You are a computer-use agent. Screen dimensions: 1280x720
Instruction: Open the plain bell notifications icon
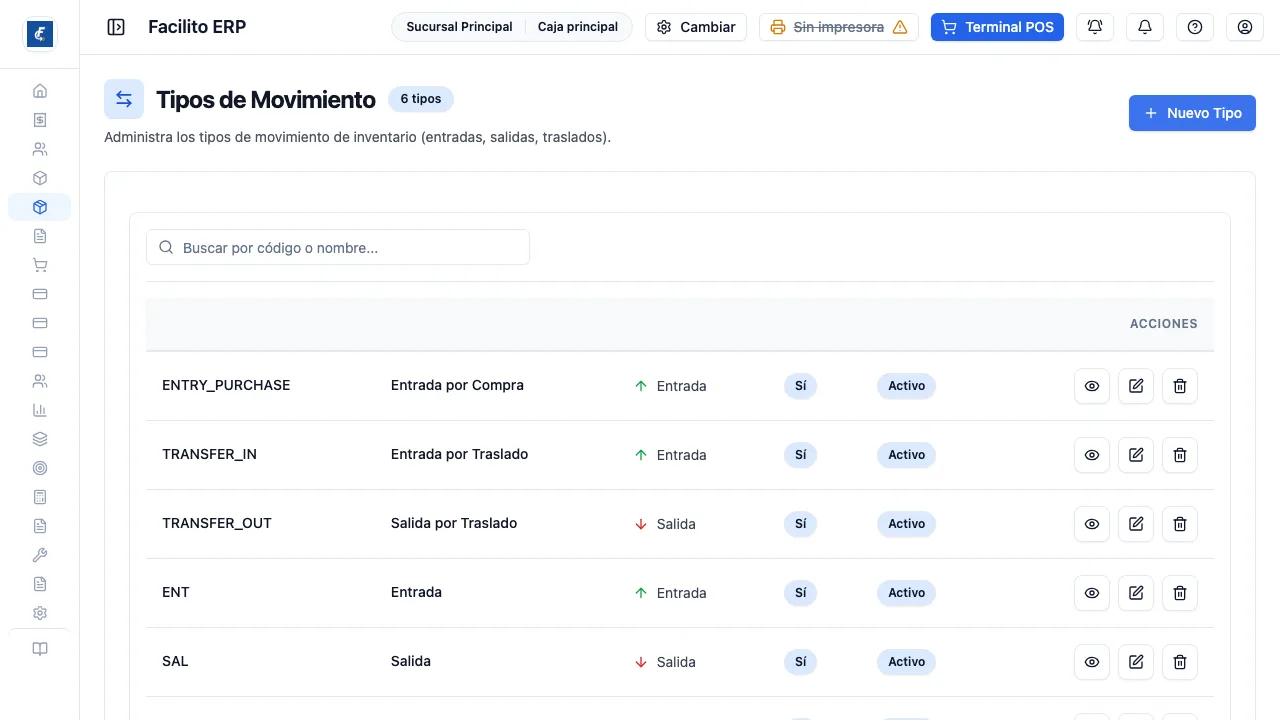1145,27
